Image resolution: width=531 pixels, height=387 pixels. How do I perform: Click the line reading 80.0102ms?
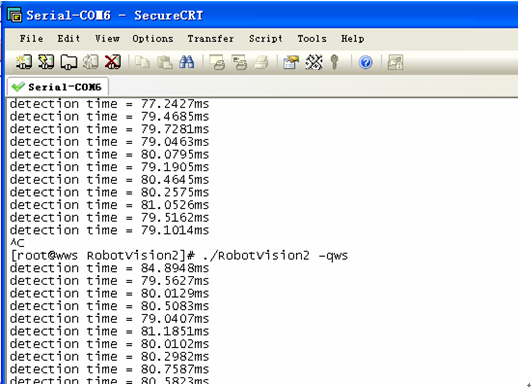109,344
